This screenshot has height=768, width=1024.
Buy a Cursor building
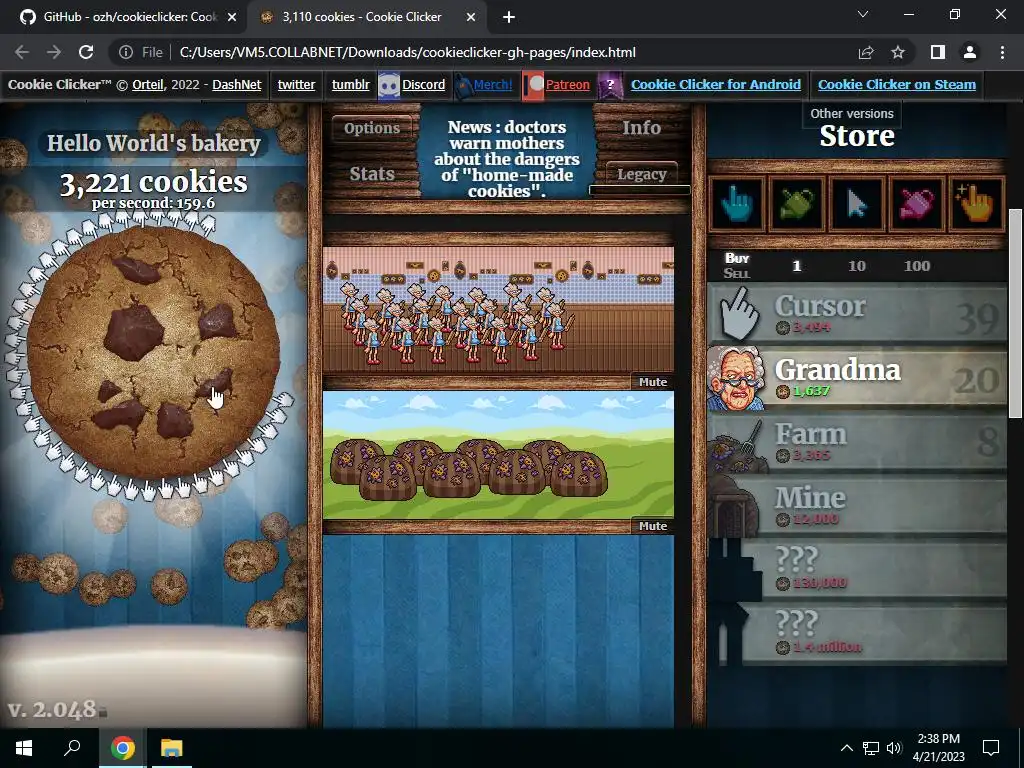857,315
